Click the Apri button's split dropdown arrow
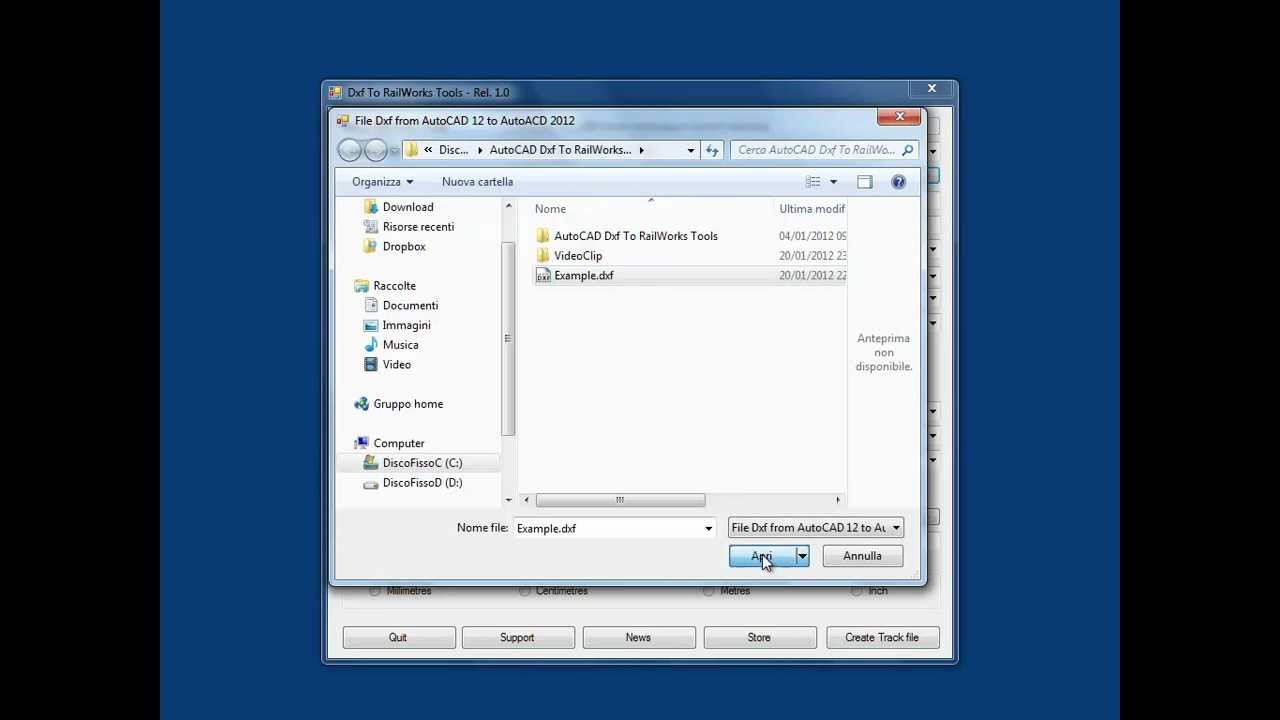 (802, 556)
